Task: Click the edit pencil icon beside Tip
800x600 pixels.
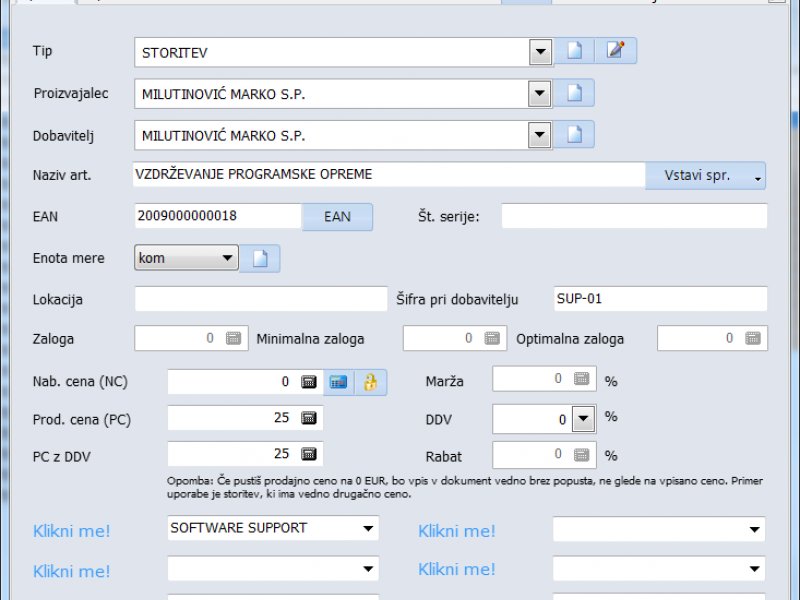Action: pos(616,51)
